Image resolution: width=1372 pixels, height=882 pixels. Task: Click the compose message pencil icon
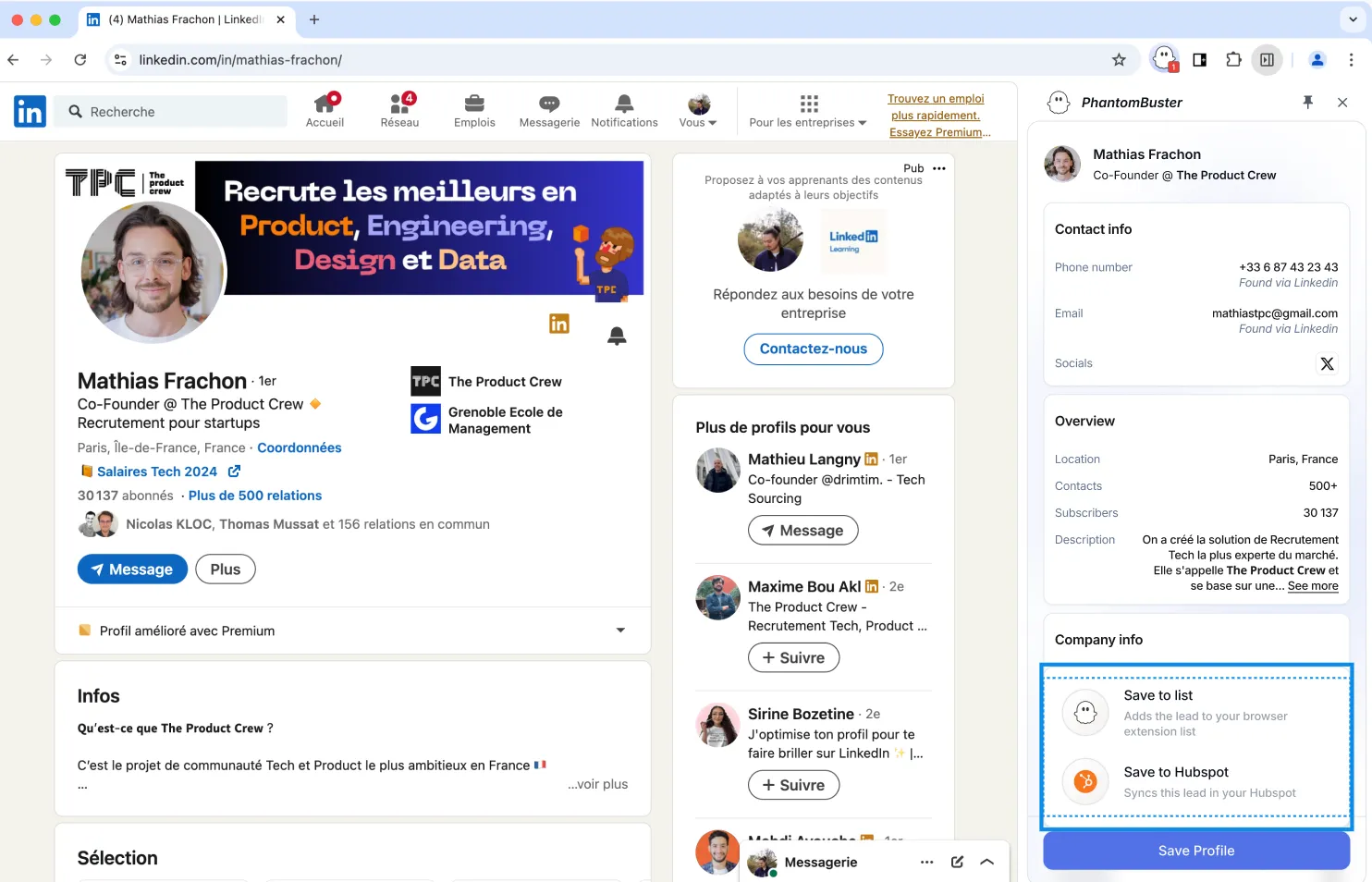957,862
